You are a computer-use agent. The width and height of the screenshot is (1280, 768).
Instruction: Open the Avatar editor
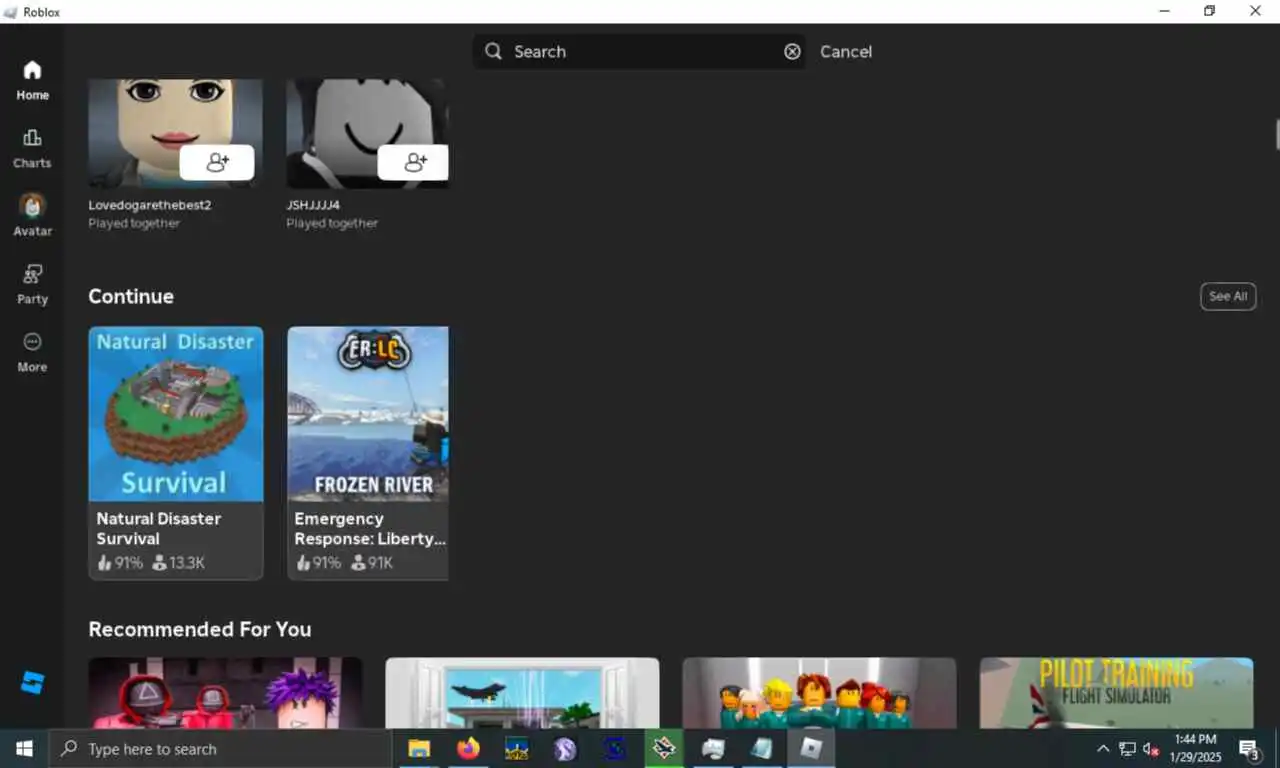(x=32, y=215)
